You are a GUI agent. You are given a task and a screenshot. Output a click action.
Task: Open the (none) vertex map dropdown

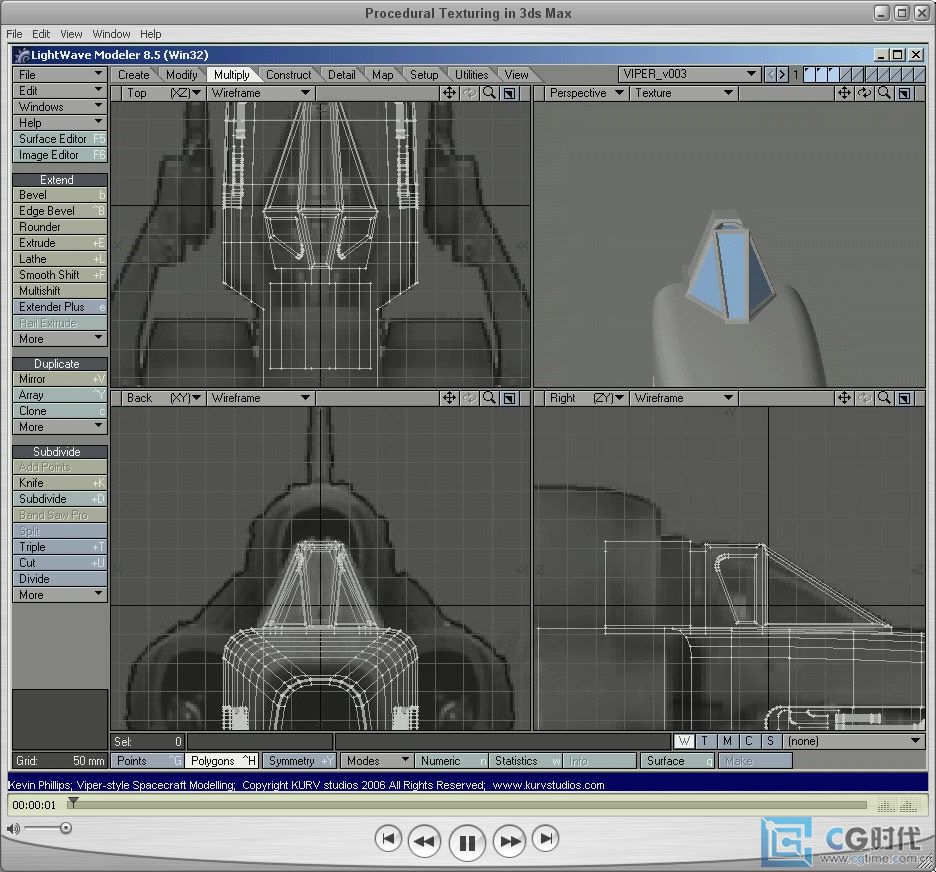point(854,741)
